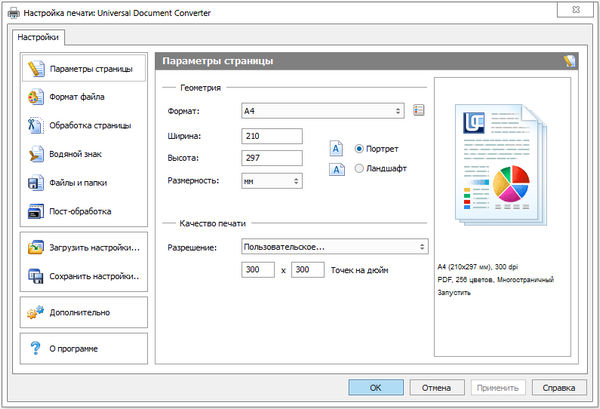
Task: Close the print settings dialog
Action: click(x=576, y=10)
